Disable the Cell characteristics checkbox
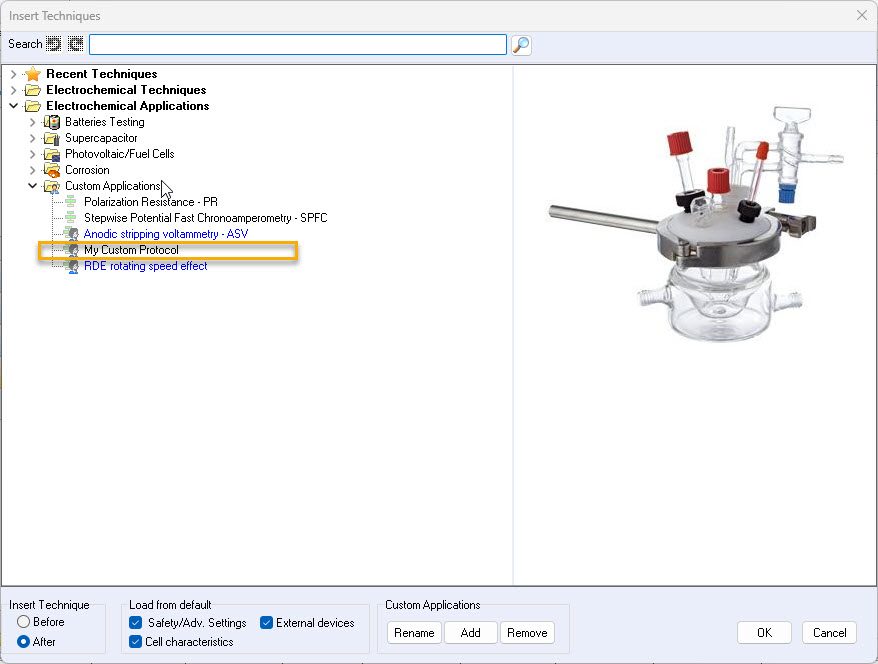The width and height of the screenshot is (878, 664). pyautogui.click(x=136, y=642)
